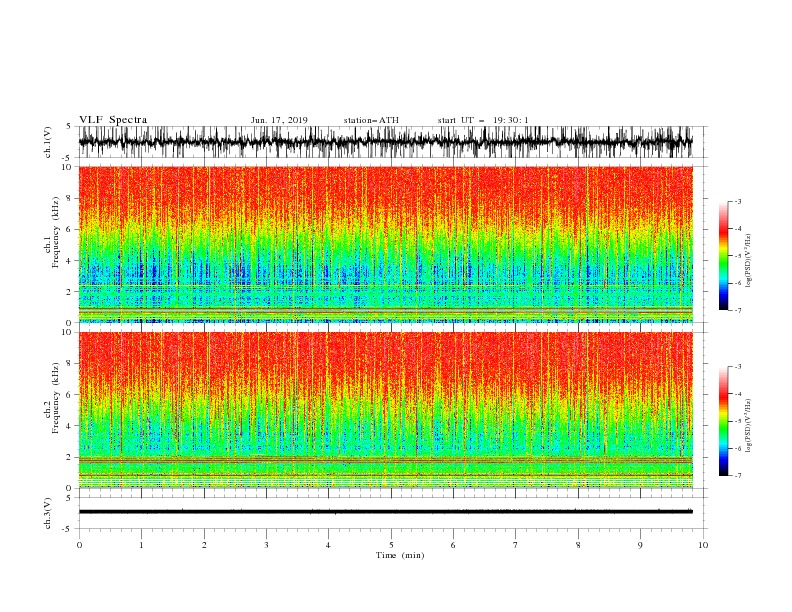
Task: Click the ch.2 colorbar "log(PSD)(V²/Hz)" label
Action: pyautogui.click(x=749, y=426)
